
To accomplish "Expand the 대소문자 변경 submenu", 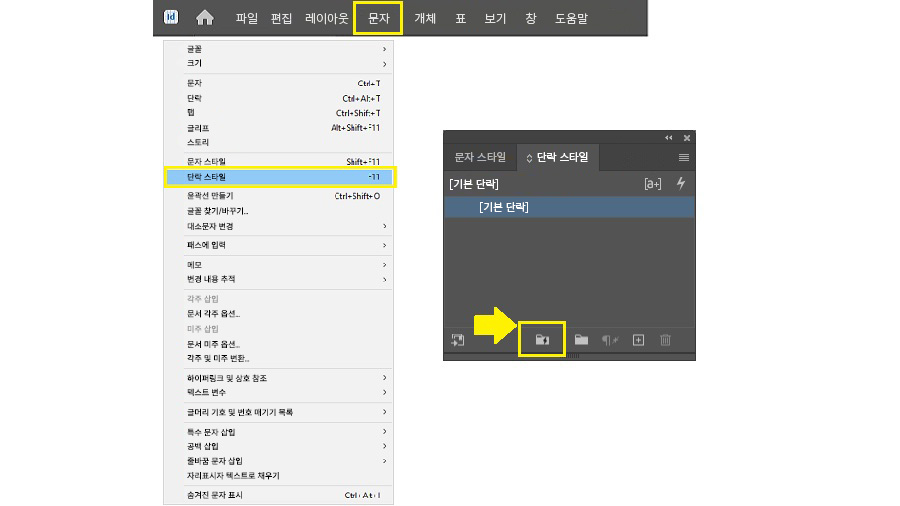I will [x=278, y=226].
